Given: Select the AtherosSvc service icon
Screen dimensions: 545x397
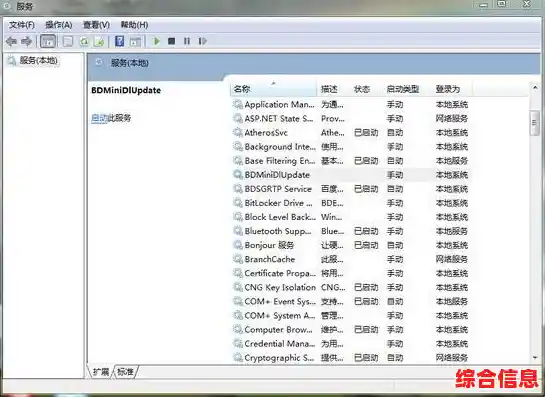Looking at the screenshot, I should (238, 132).
